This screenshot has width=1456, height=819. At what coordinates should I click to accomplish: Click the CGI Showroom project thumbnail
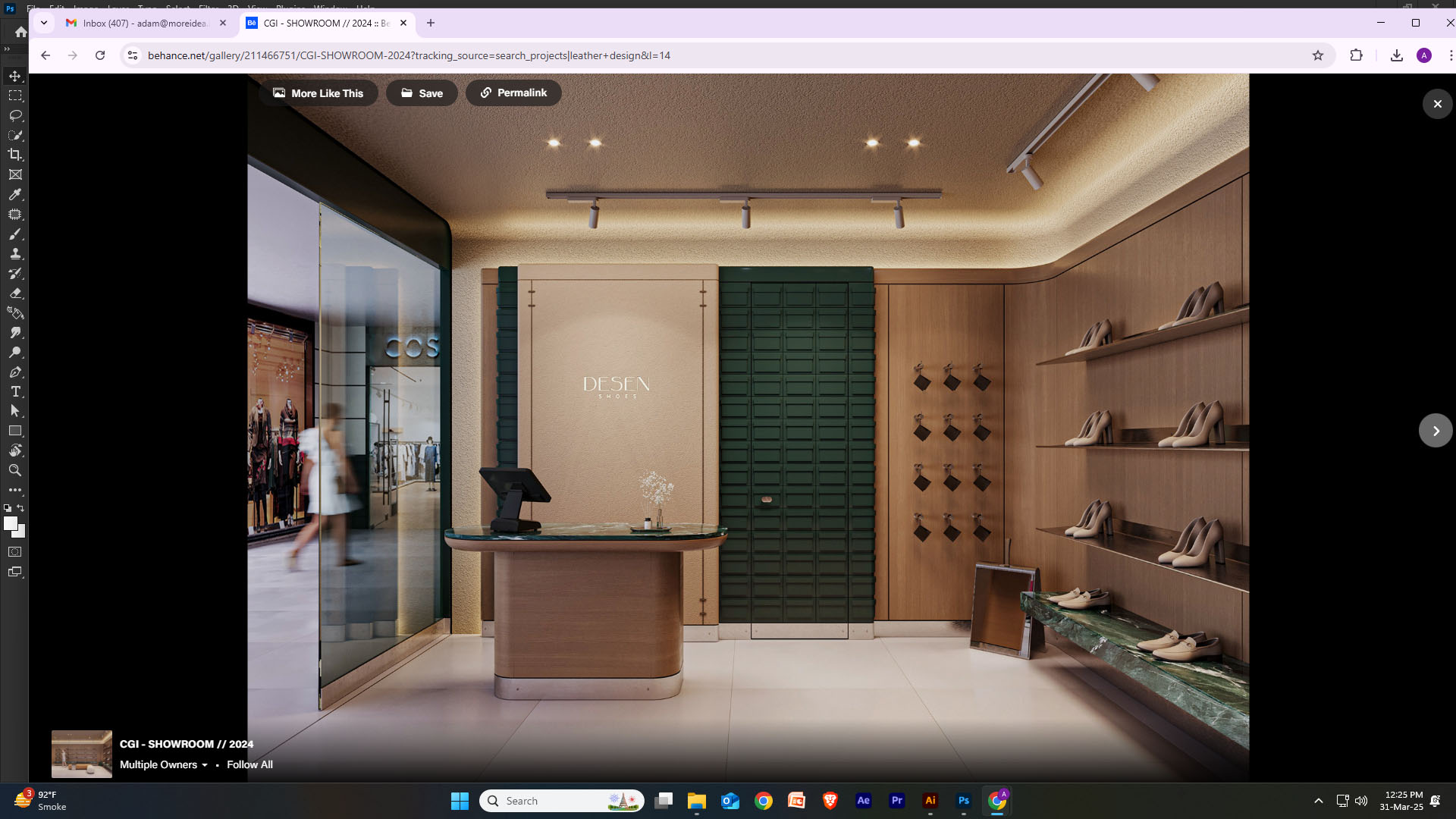coord(82,754)
